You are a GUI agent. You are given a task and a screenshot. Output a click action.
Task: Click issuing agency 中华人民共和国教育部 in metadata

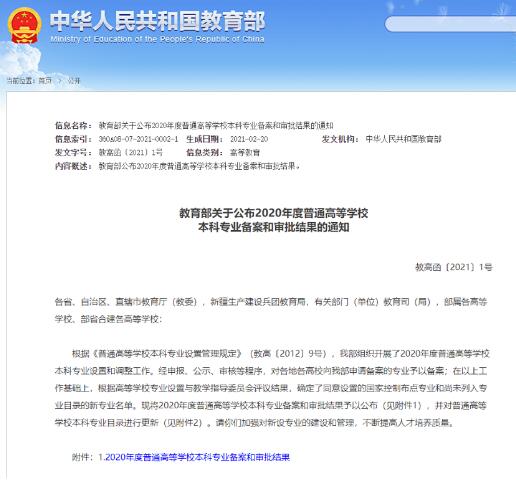(403, 139)
